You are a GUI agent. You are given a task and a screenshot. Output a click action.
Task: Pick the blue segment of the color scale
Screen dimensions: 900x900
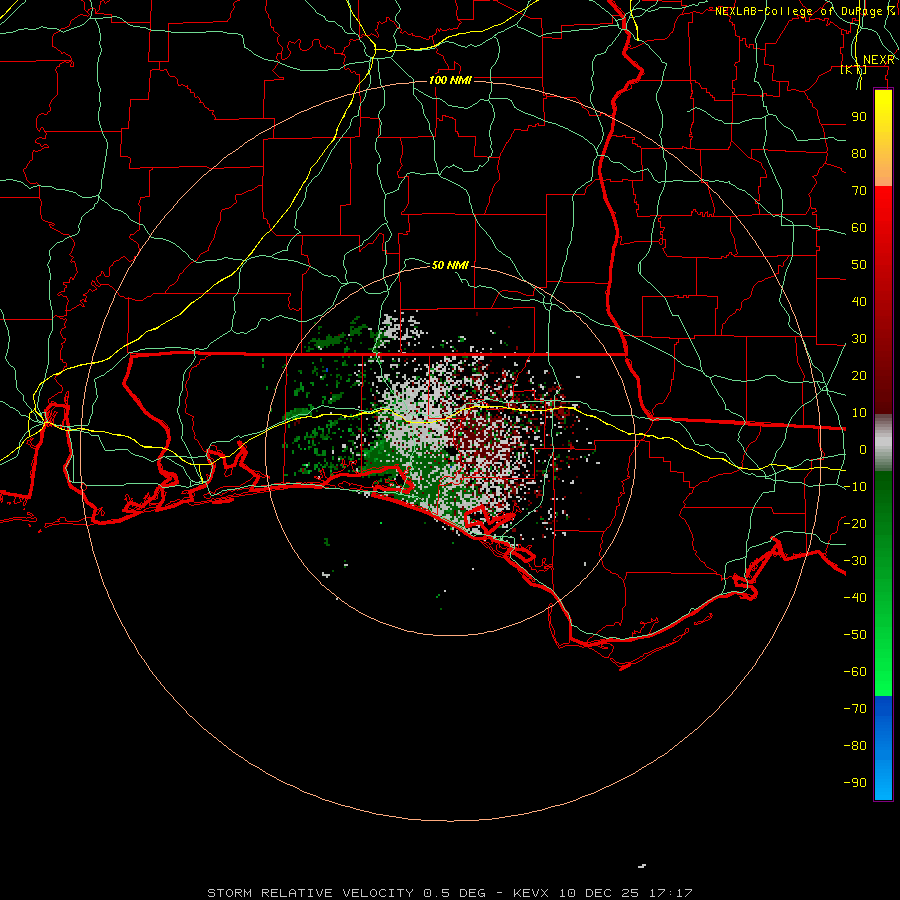[883, 747]
